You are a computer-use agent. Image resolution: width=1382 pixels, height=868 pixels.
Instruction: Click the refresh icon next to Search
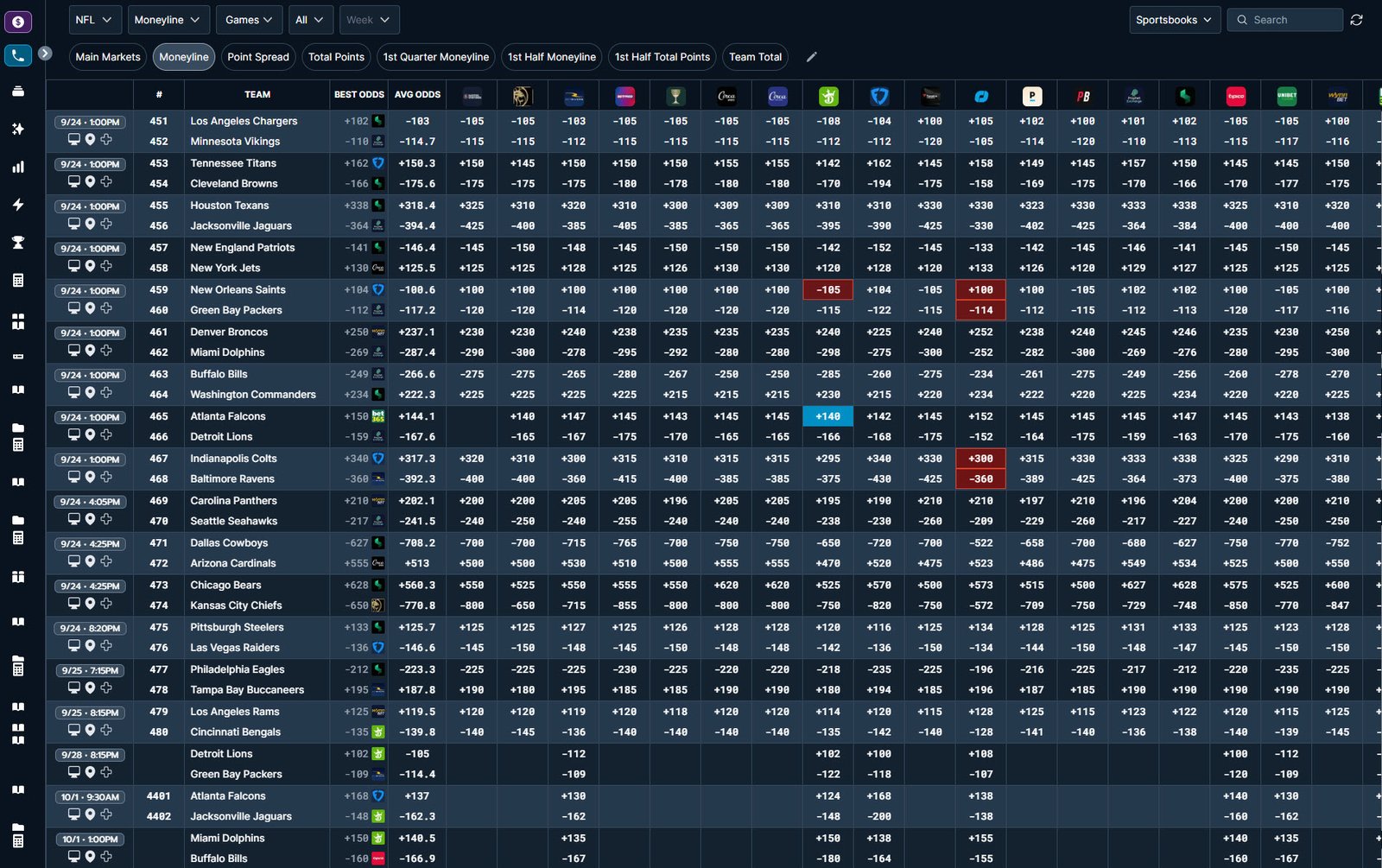coord(1356,20)
